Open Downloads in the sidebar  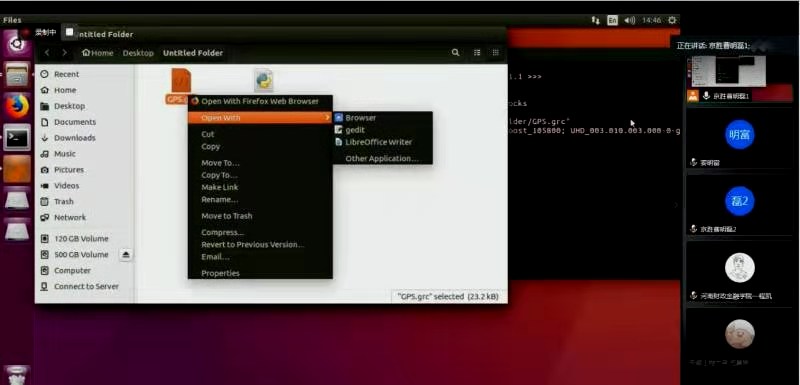(74, 138)
